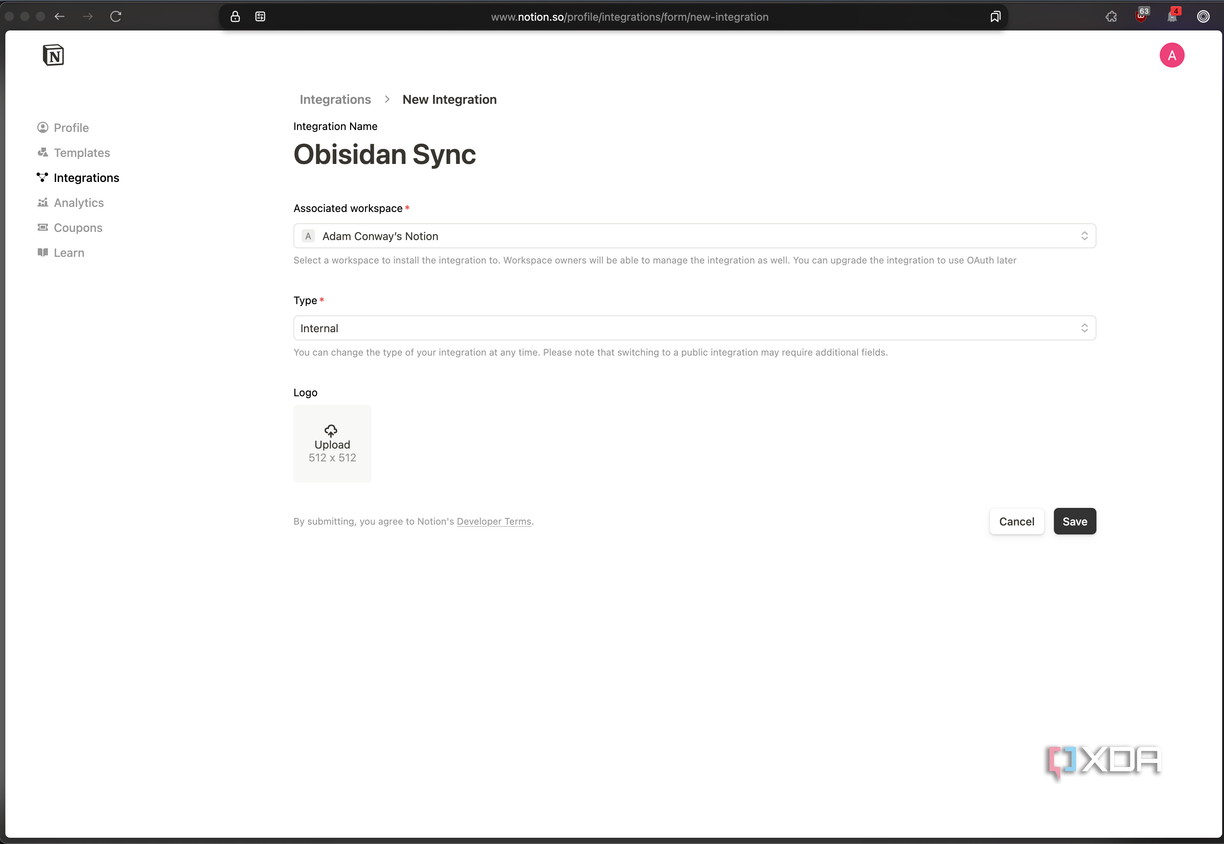Click the Learn book icon
Screen dimensions: 1224x844
43,253
